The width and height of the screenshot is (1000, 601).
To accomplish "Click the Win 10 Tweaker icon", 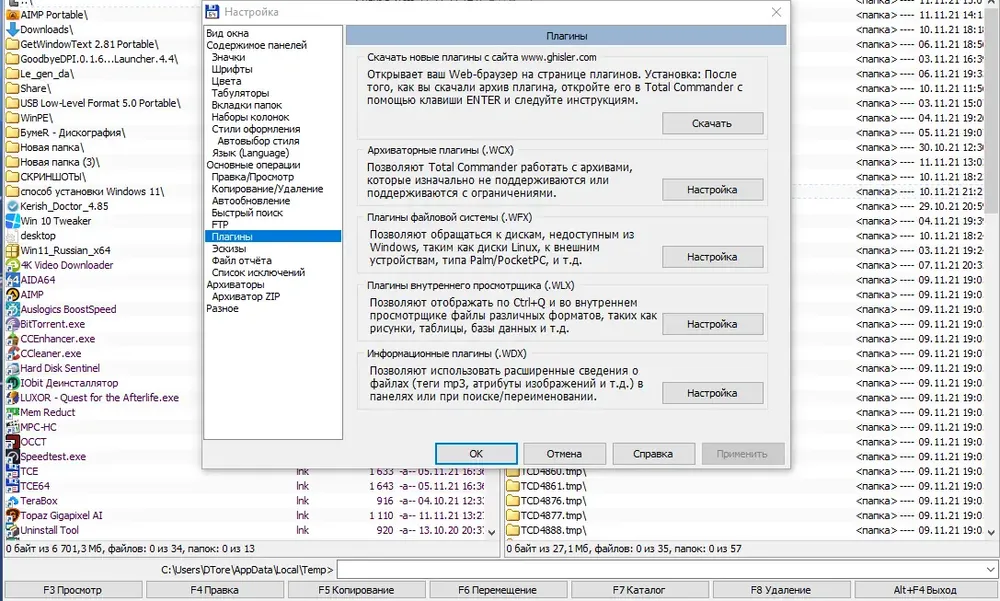I will click(12, 221).
